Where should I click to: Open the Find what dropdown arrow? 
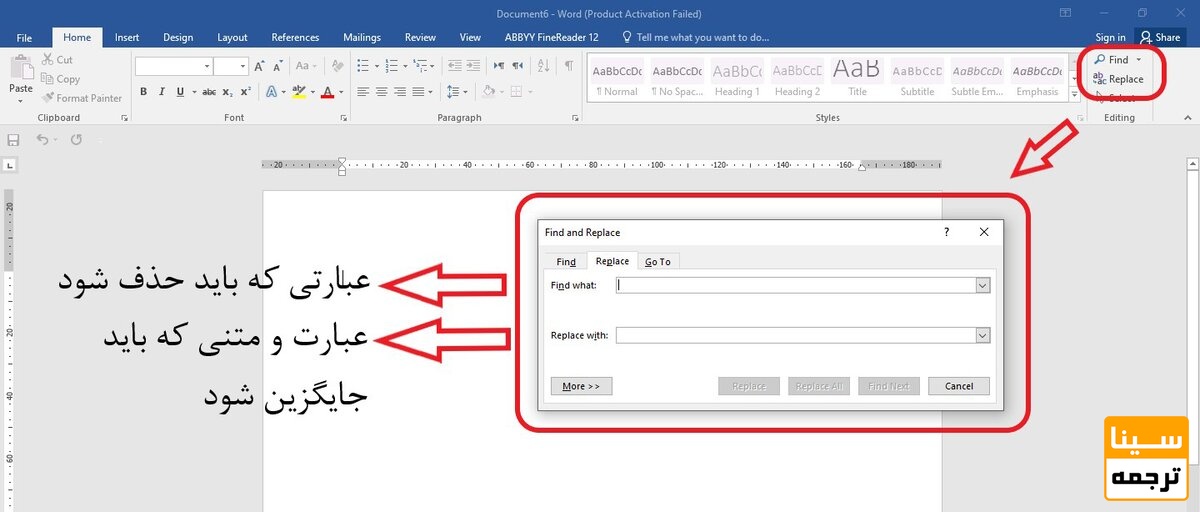tap(982, 285)
